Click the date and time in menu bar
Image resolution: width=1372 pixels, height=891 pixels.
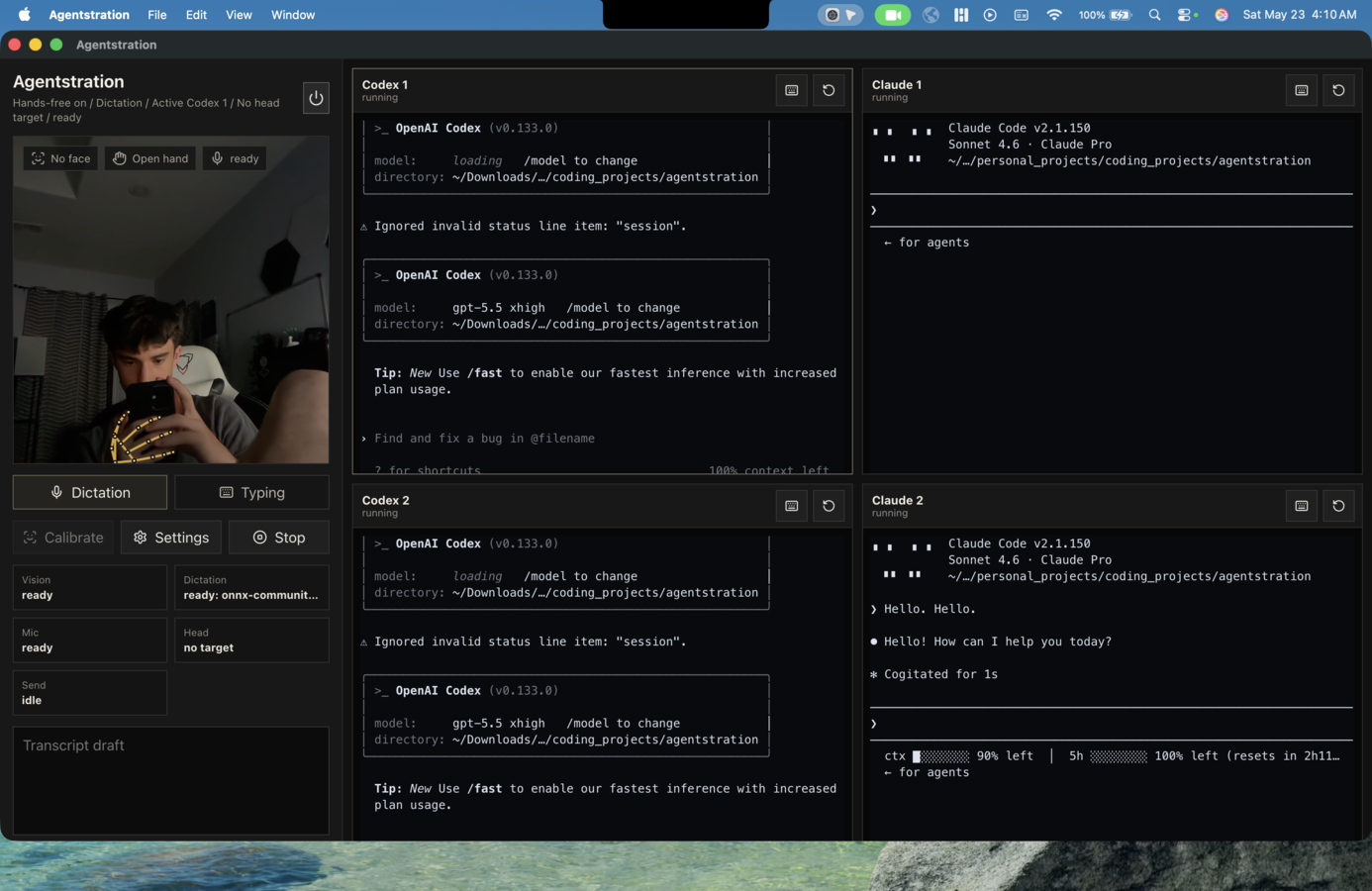coord(1300,15)
